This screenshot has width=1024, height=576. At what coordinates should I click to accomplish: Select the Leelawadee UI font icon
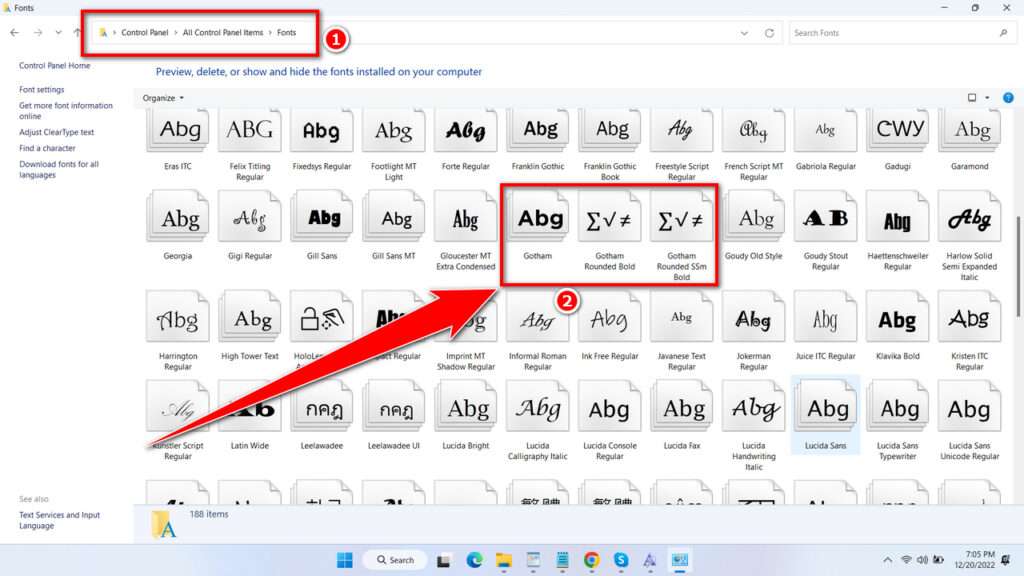[x=394, y=407]
